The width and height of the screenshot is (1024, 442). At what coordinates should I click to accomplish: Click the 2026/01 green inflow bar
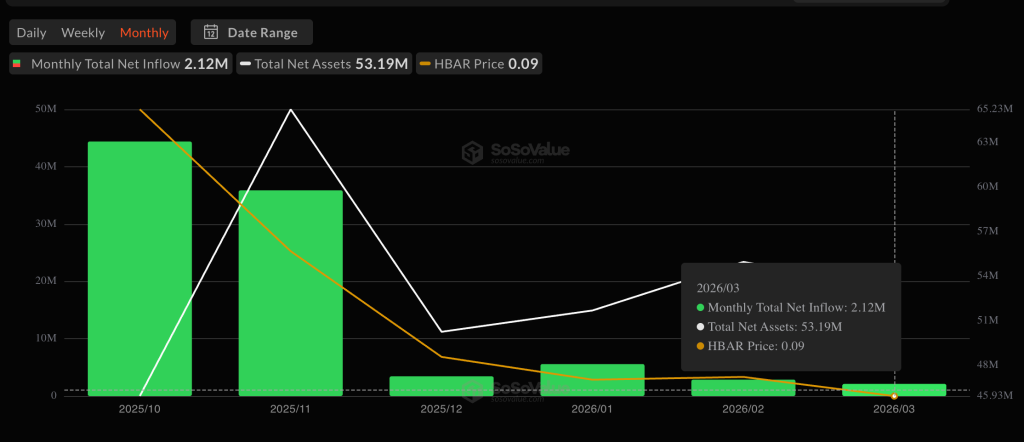[x=592, y=380]
